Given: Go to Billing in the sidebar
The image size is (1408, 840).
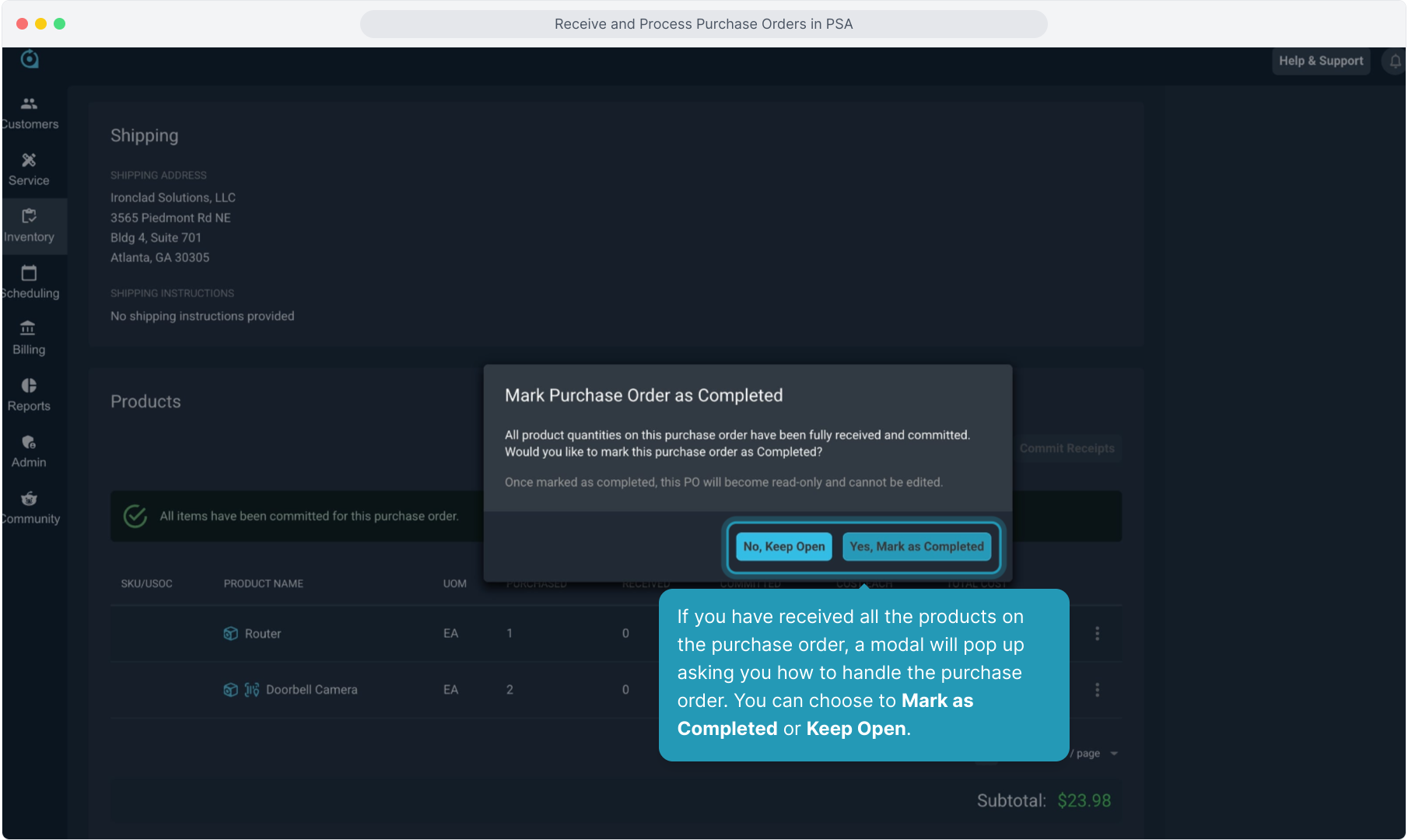Looking at the screenshot, I should point(30,338).
